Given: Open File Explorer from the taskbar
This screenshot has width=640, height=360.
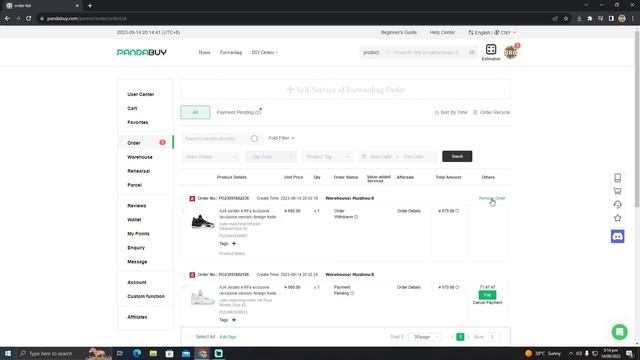Looking at the screenshot, I should pyautogui.click(x=153, y=353).
